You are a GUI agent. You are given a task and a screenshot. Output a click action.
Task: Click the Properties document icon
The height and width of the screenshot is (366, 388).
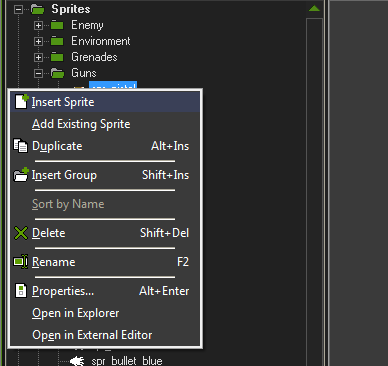pyautogui.click(x=21, y=291)
